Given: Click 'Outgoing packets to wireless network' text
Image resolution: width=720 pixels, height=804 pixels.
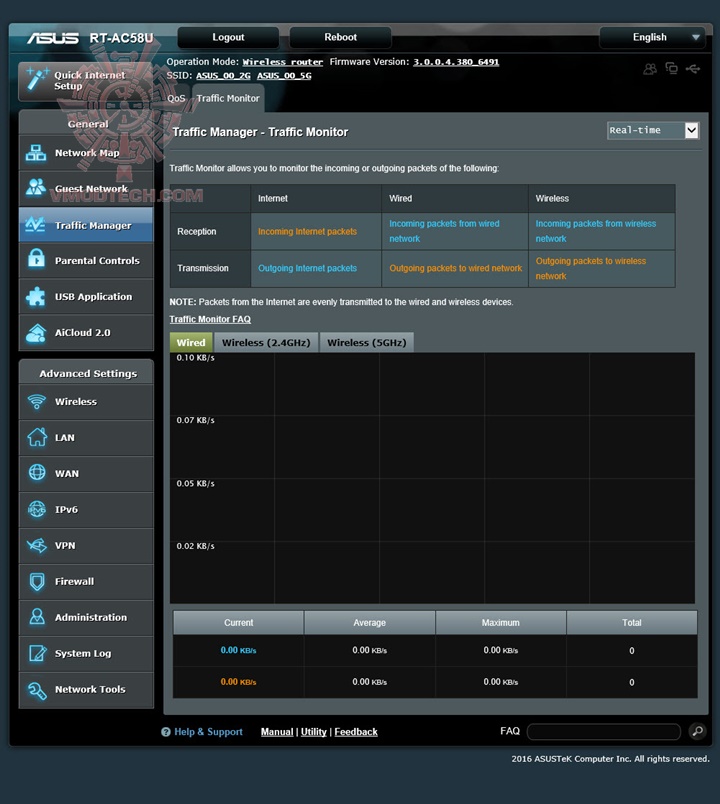Looking at the screenshot, I should point(591,268).
